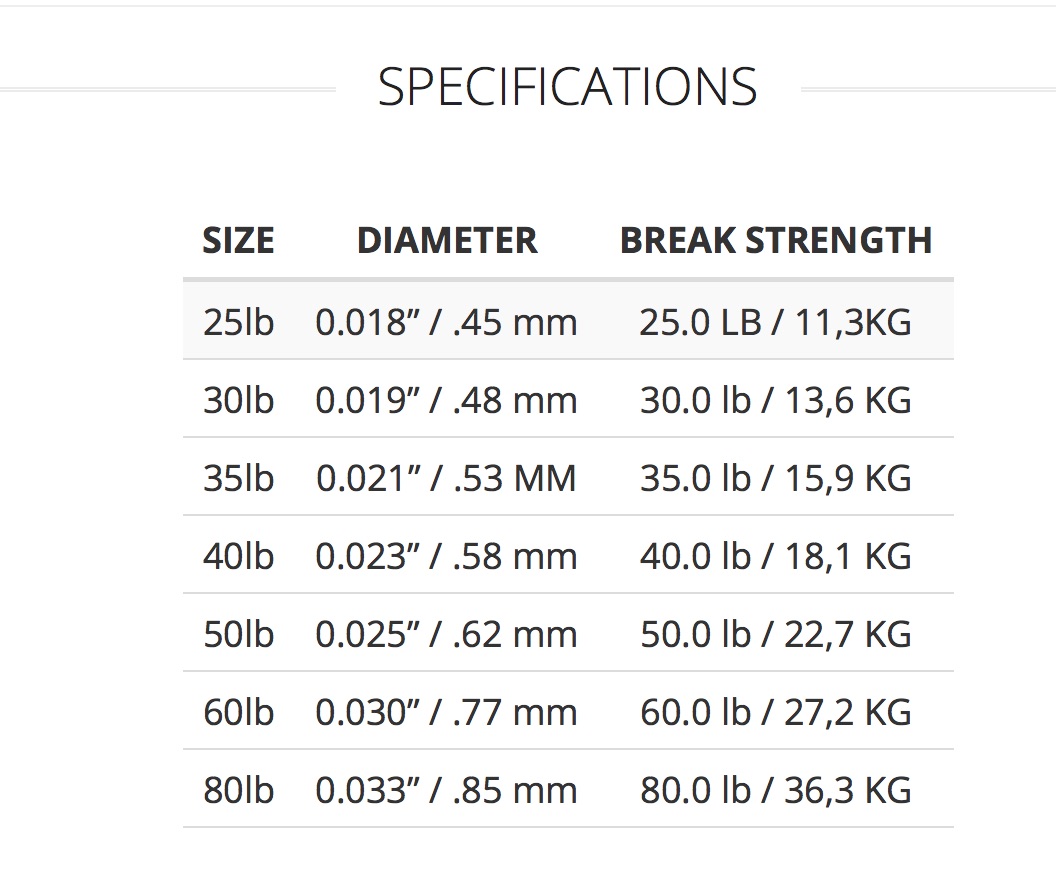Image resolution: width=1056 pixels, height=890 pixels.
Task: Click the 0.021” / .53 MM diameter cell
Action: pyautogui.click(x=447, y=478)
